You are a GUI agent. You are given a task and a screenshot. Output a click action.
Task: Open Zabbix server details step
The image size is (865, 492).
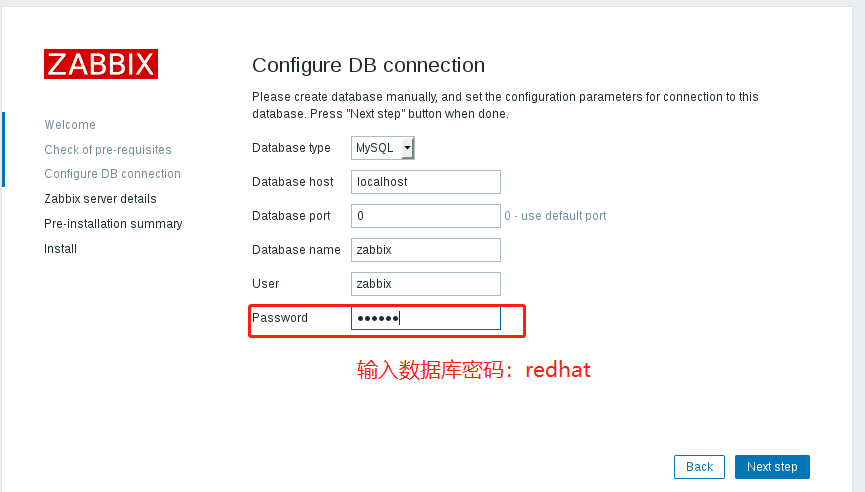click(x=100, y=199)
